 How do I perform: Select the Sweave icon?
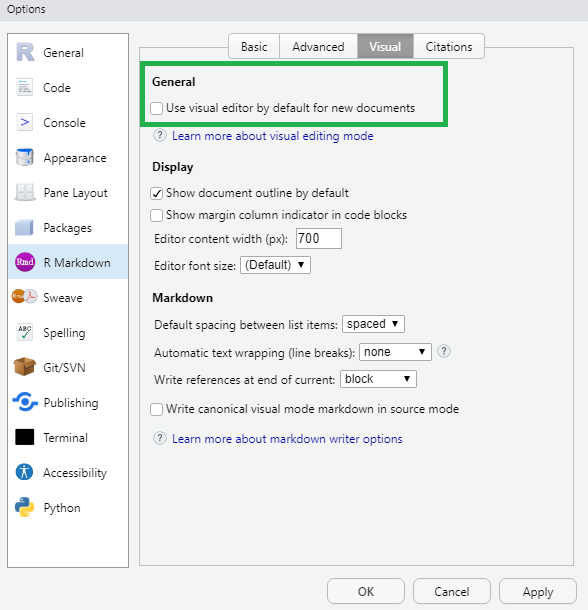point(25,297)
